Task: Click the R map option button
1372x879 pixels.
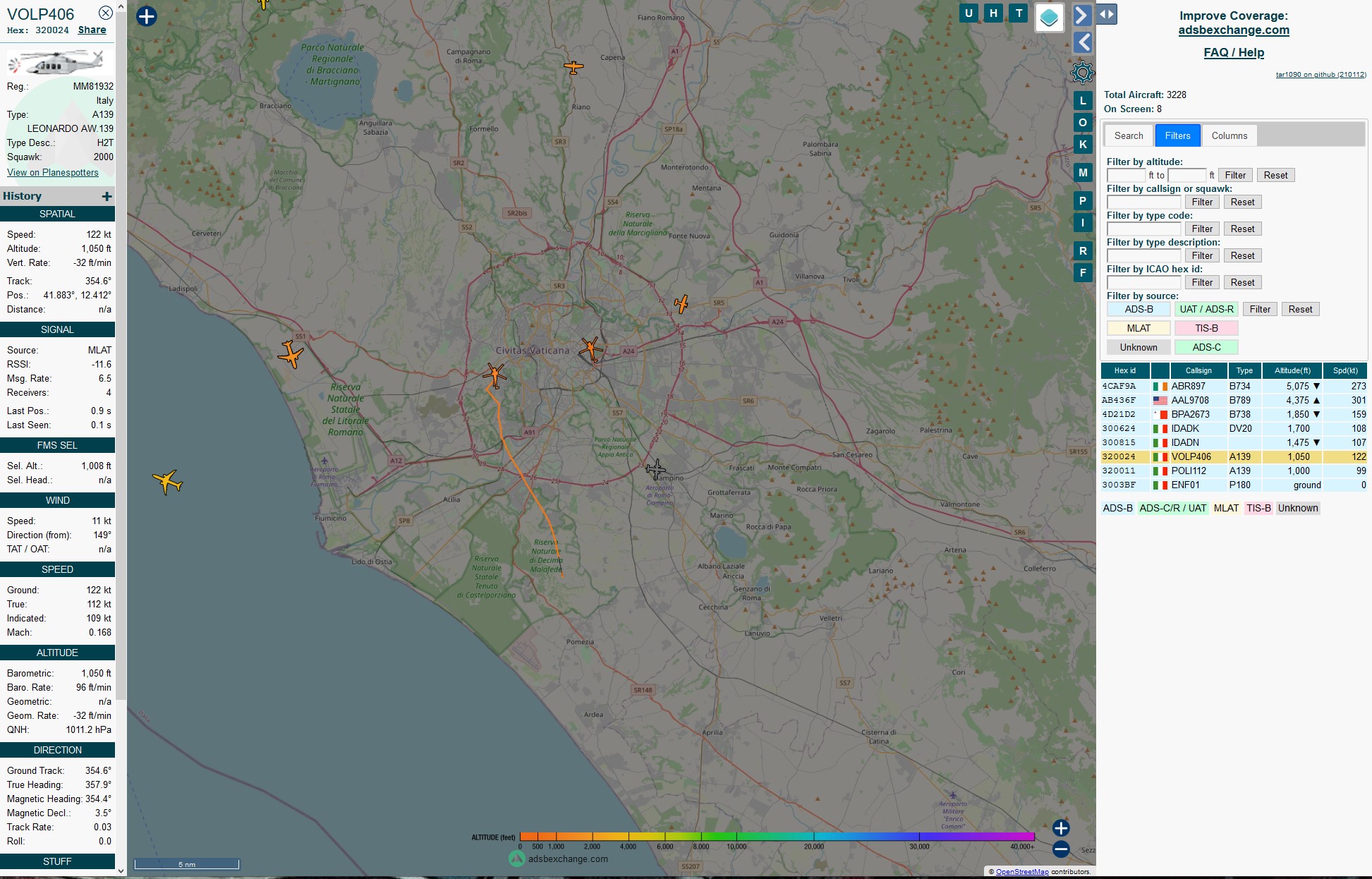Action: pyautogui.click(x=1083, y=251)
